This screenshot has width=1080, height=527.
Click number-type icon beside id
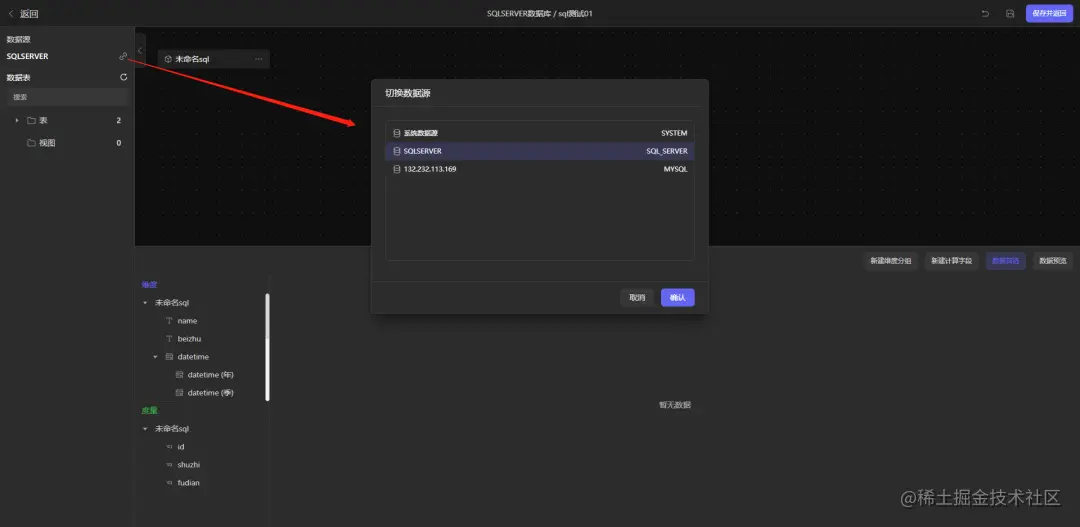click(169, 447)
